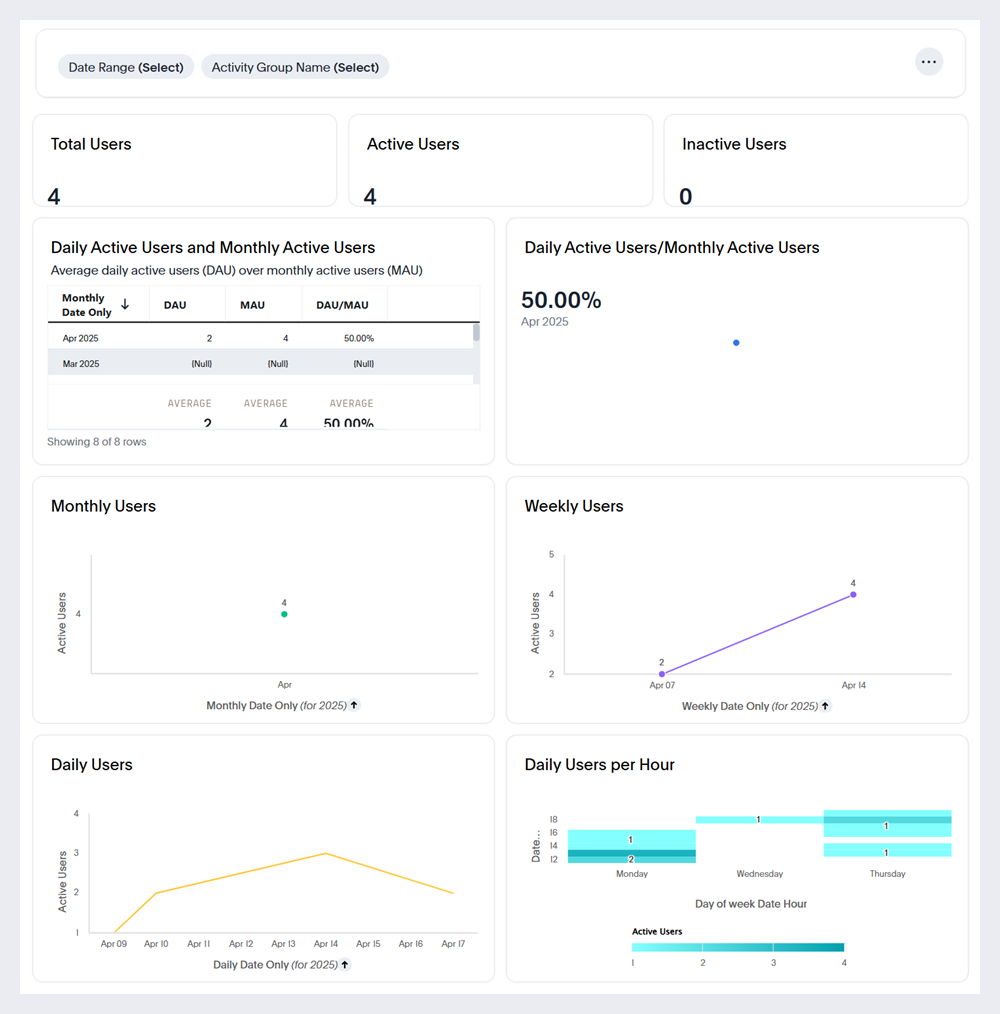
Task: Click sort arrow beside Weekly Date Only label
Action: [824, 706]
